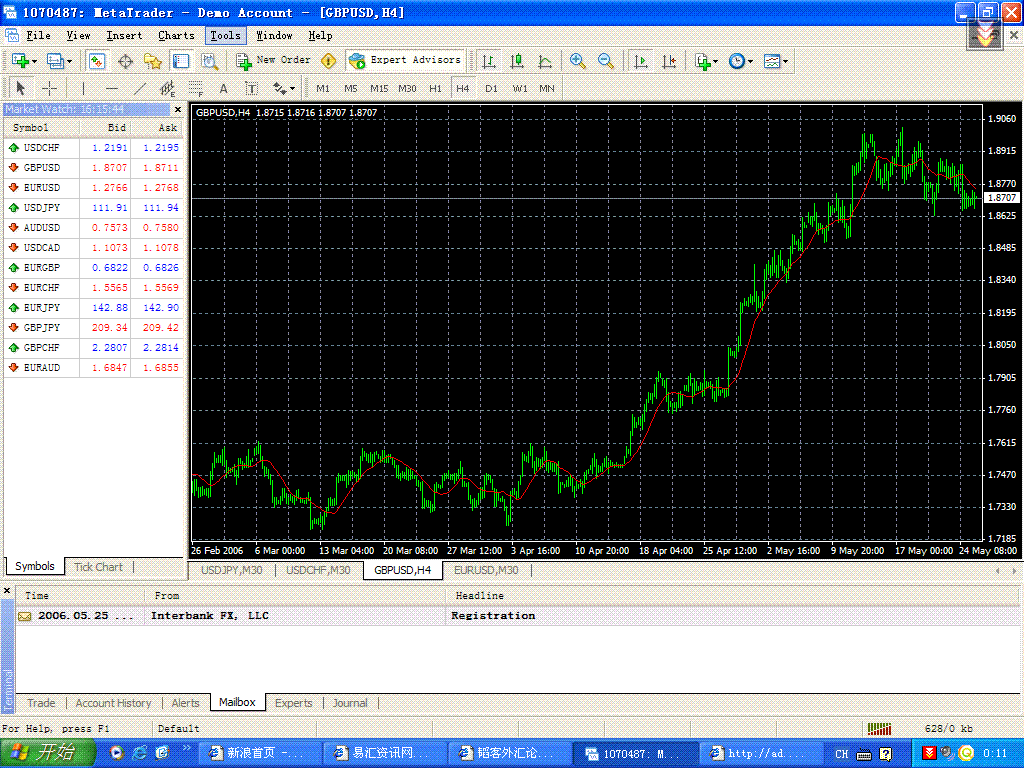This screenshot has height=768, width=1024.
Task: Open the Strategy Tester icon
Action: point(209,61)
